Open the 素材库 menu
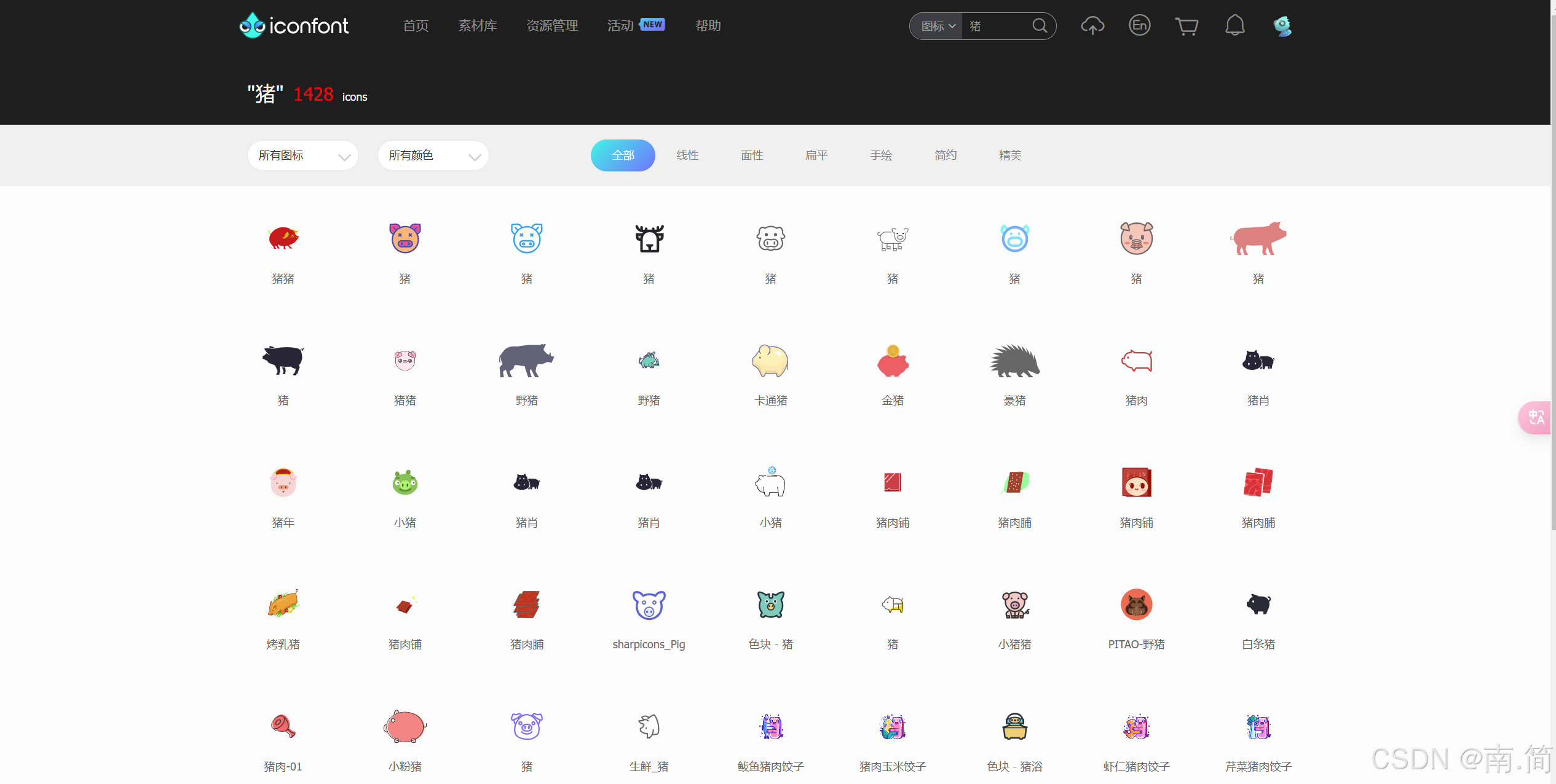The image size is (1556, 784). 477,26
